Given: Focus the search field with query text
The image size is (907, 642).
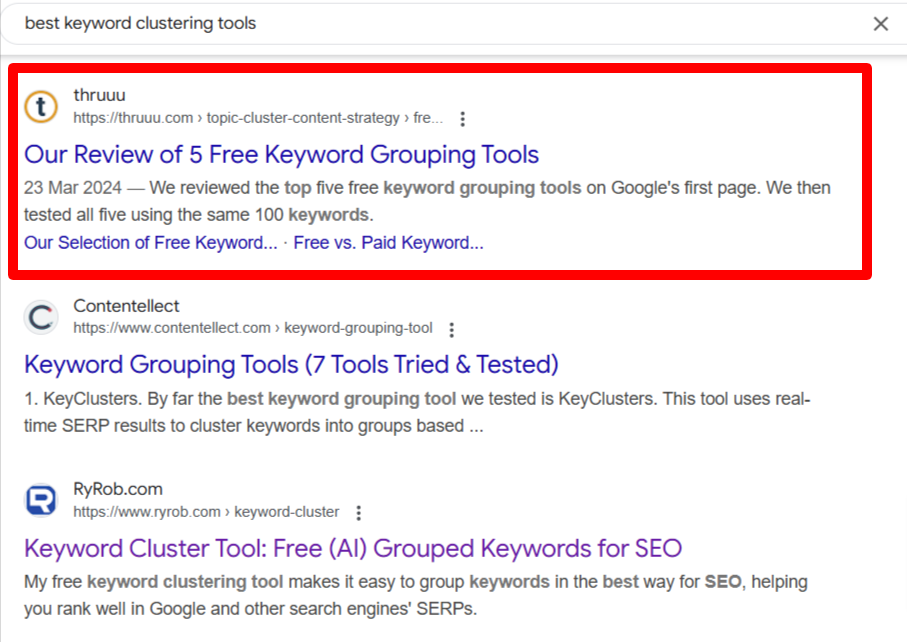Looking at the screenshot, I should click(x=440, y=23).
